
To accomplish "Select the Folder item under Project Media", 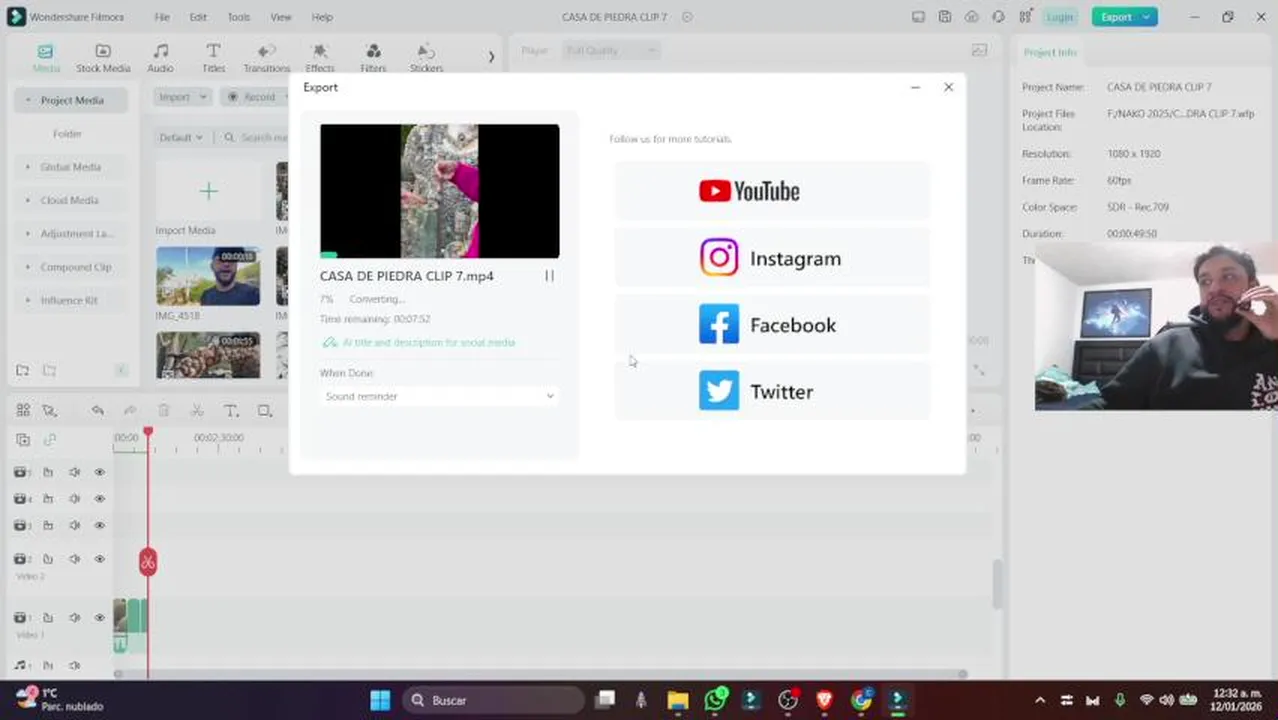I will point(67,134).
